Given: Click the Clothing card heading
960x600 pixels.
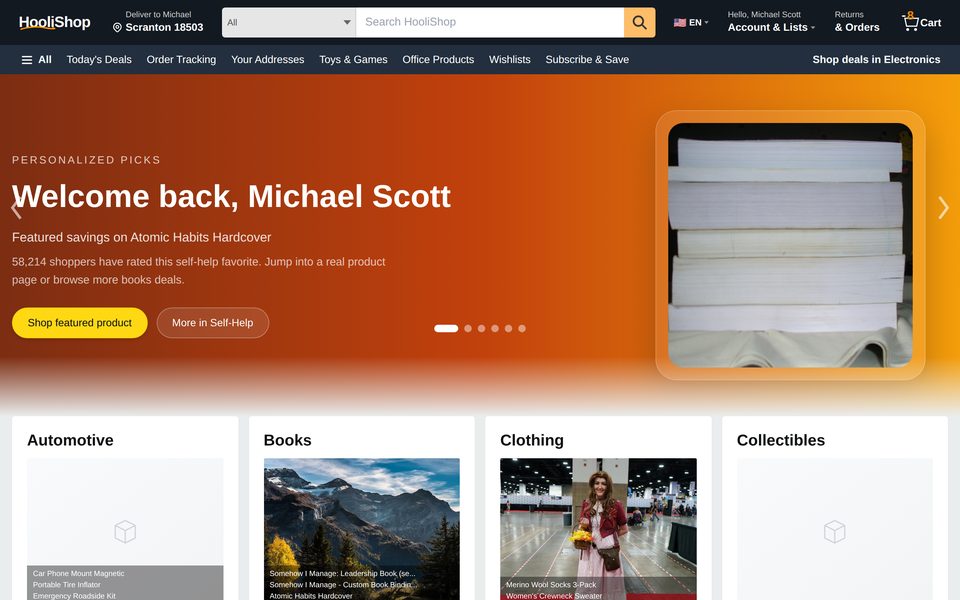Looking at the screenshot, I should pos(532,440).
